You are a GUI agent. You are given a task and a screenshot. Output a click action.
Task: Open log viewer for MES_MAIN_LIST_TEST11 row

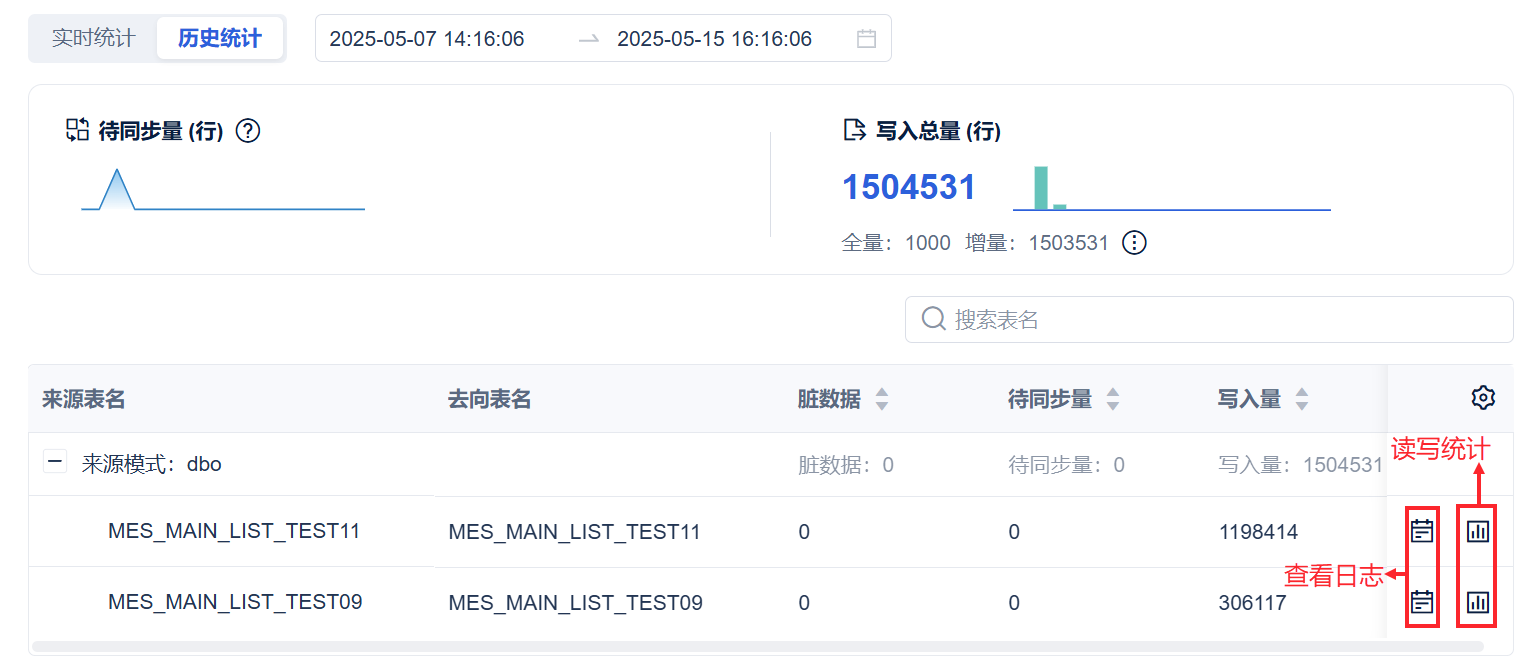coord(1422,530)
